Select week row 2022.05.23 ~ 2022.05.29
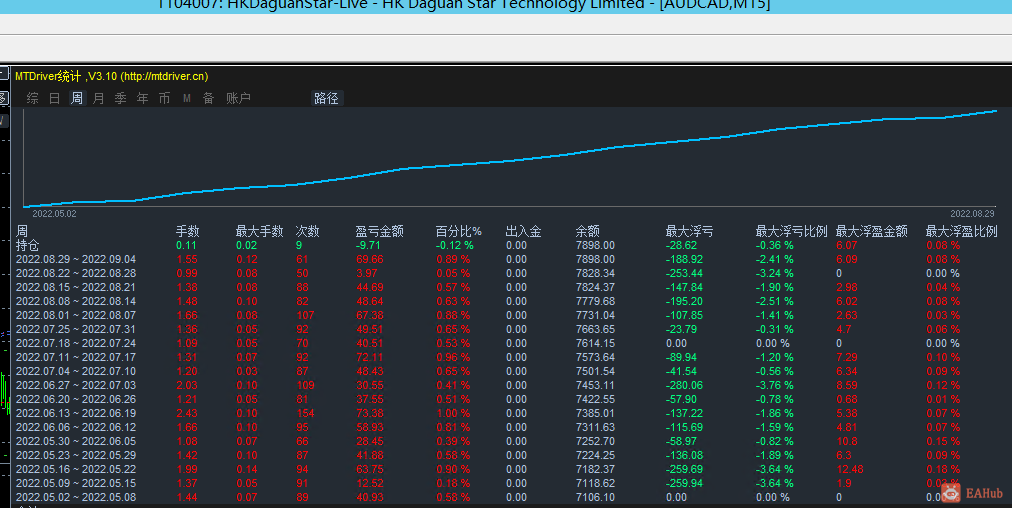Viewport: 1012px width, 508px height. pos(76,455)
